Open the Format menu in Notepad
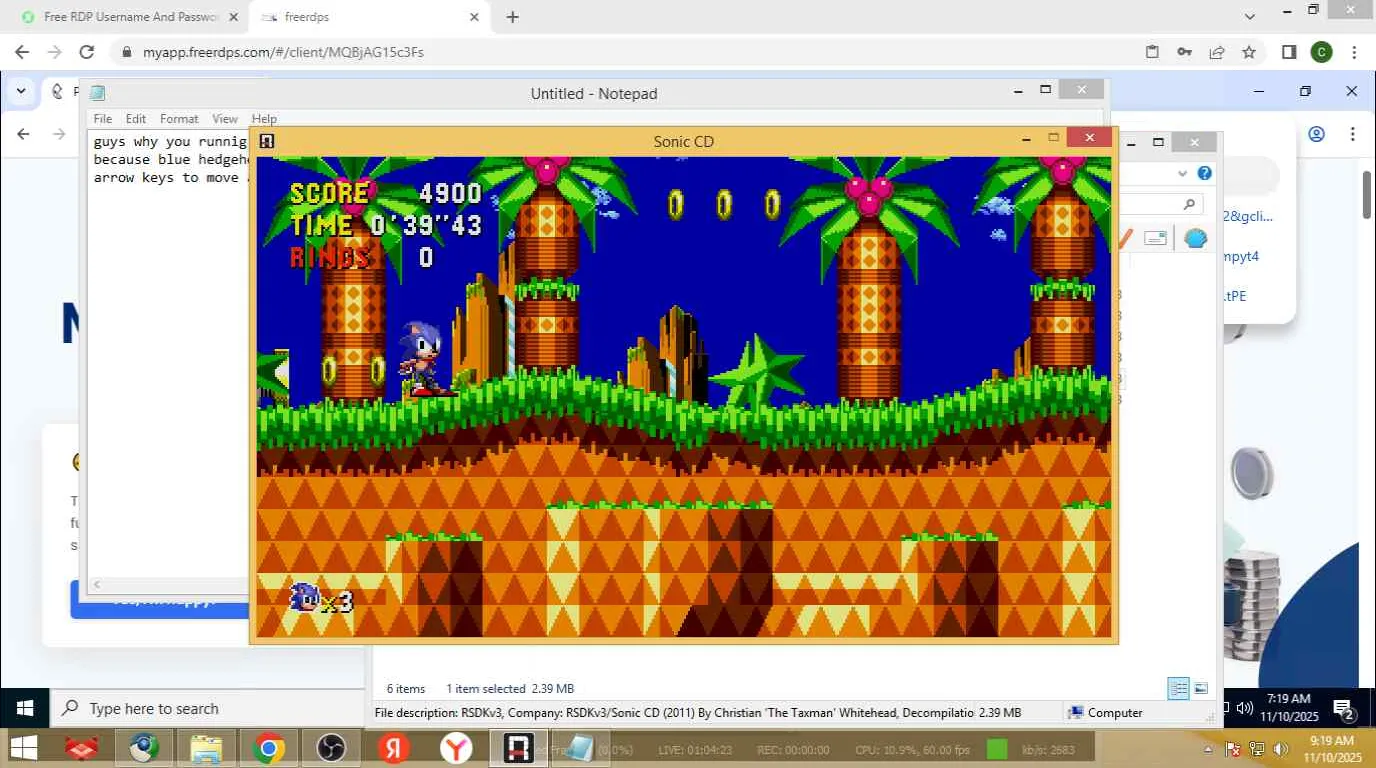Image resolution: width=1376 pixels, height=768 pixels. 179,118
